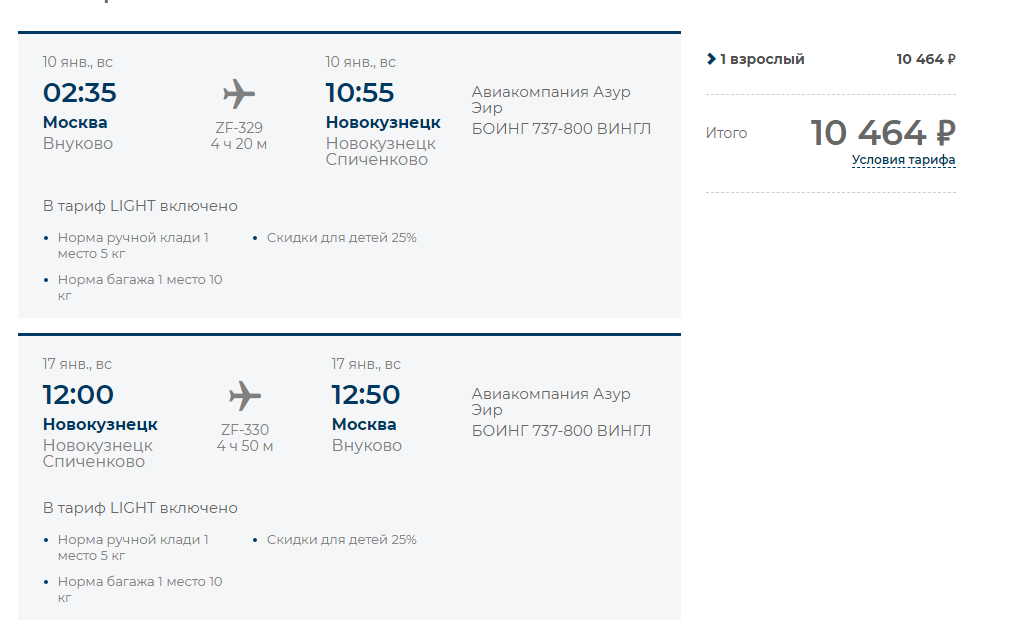Click the 02:35 departure time
The height and width of the screenshot is (642, 1012).
pyautogui.click(x=79, y=93)
